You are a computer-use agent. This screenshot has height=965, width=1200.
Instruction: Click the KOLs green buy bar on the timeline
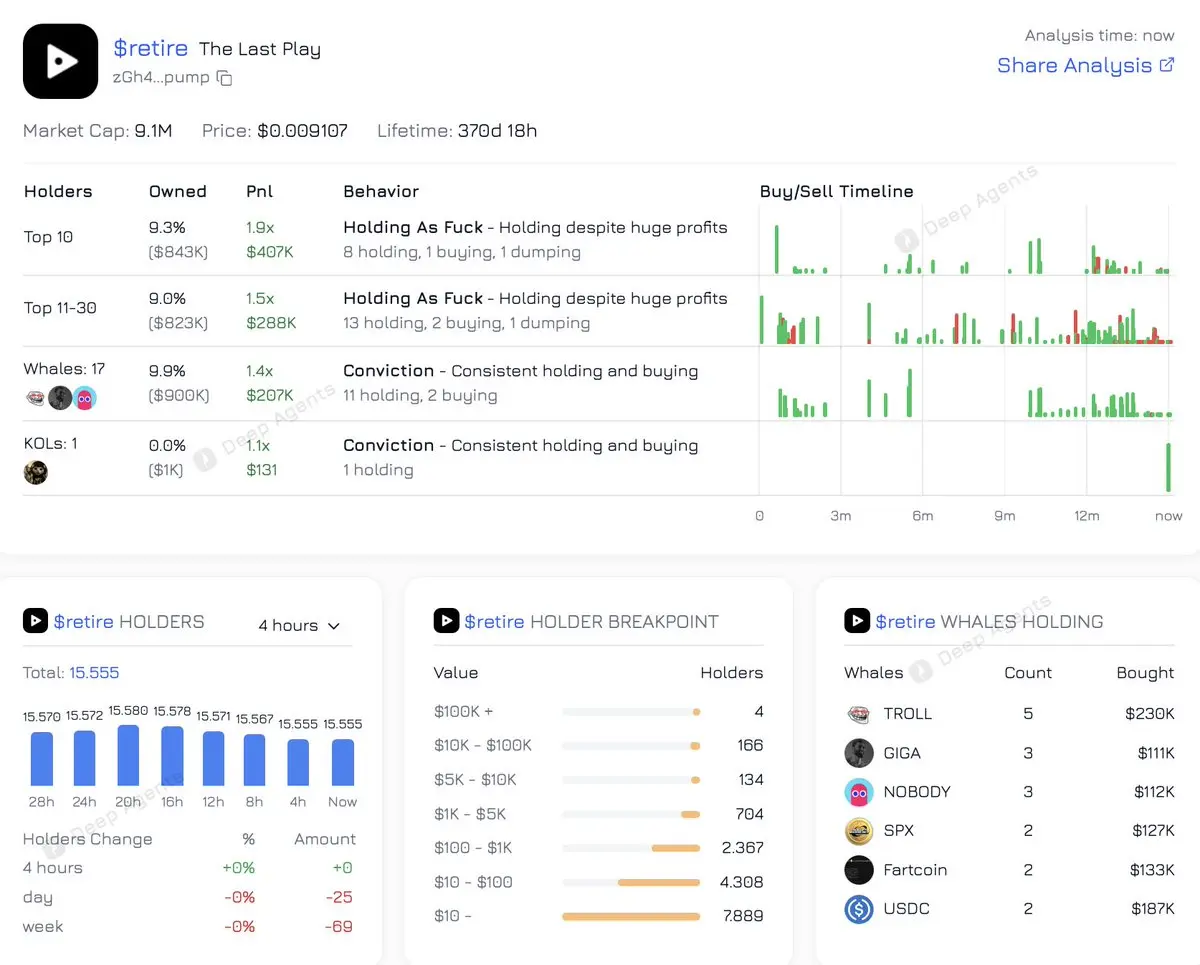(1168, 468)
